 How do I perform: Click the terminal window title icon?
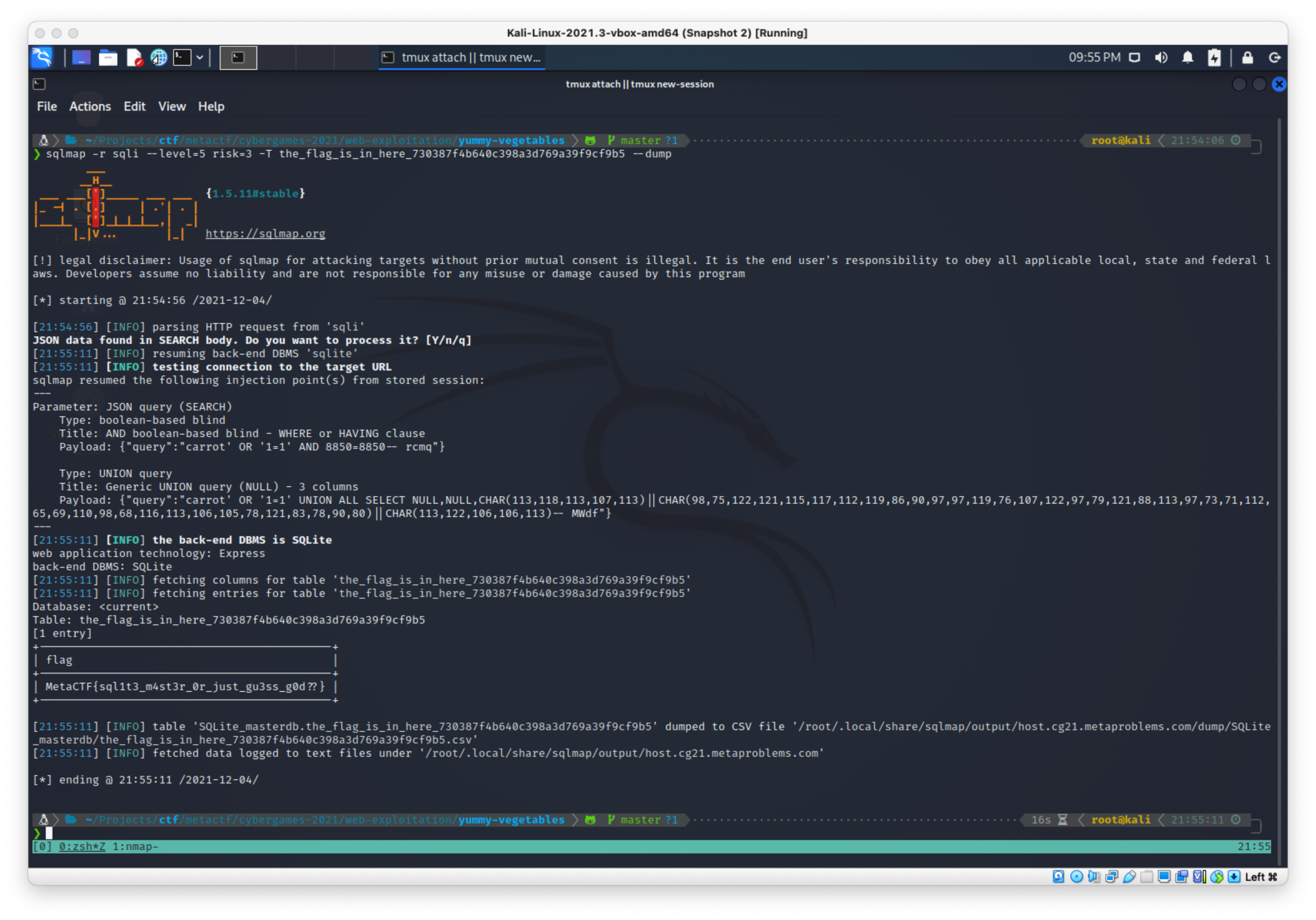click(39, 84)
